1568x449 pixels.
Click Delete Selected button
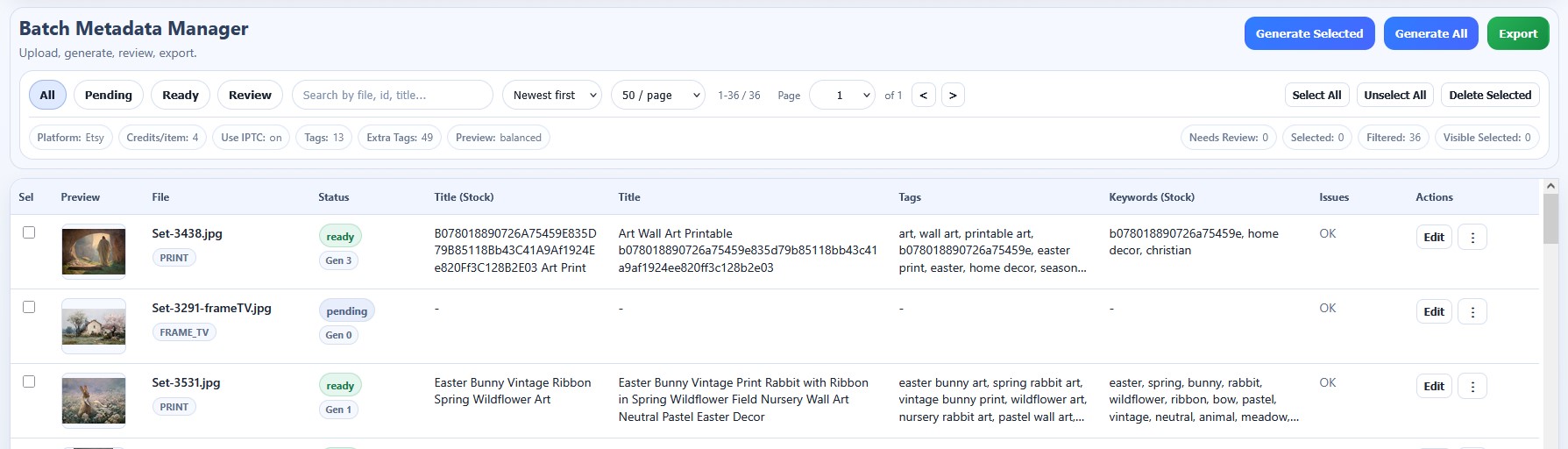(1490, 95)
